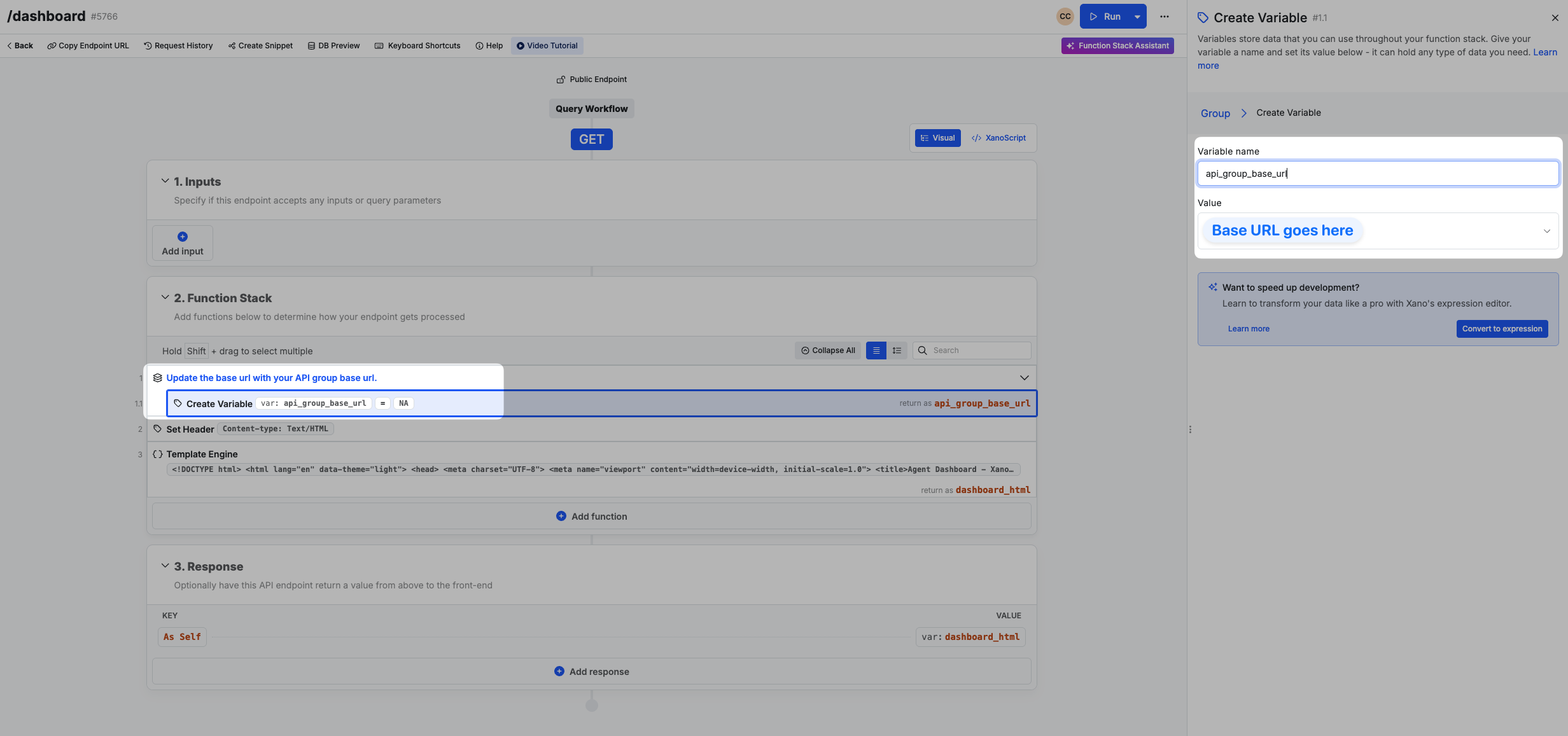Image resolution: width=1568 pixels, height=736 pixels.
Task: Click the braces icon beside Template Engine
Action: pos(158,454)
